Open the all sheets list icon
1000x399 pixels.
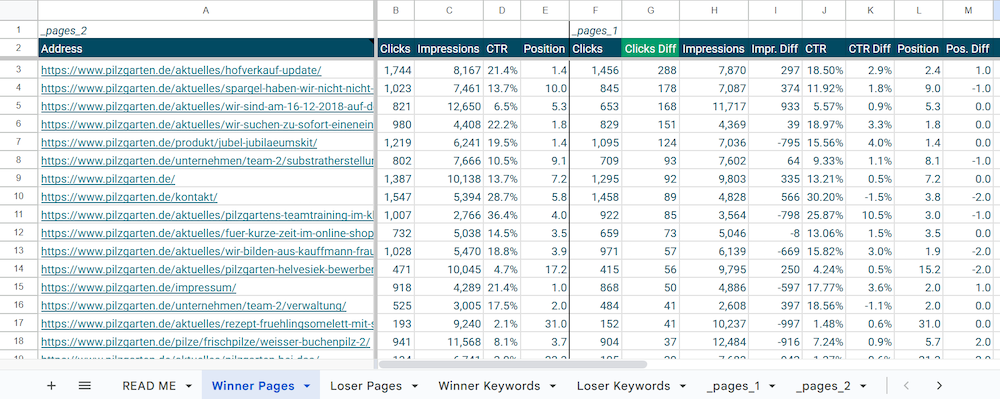coord(84,386)
